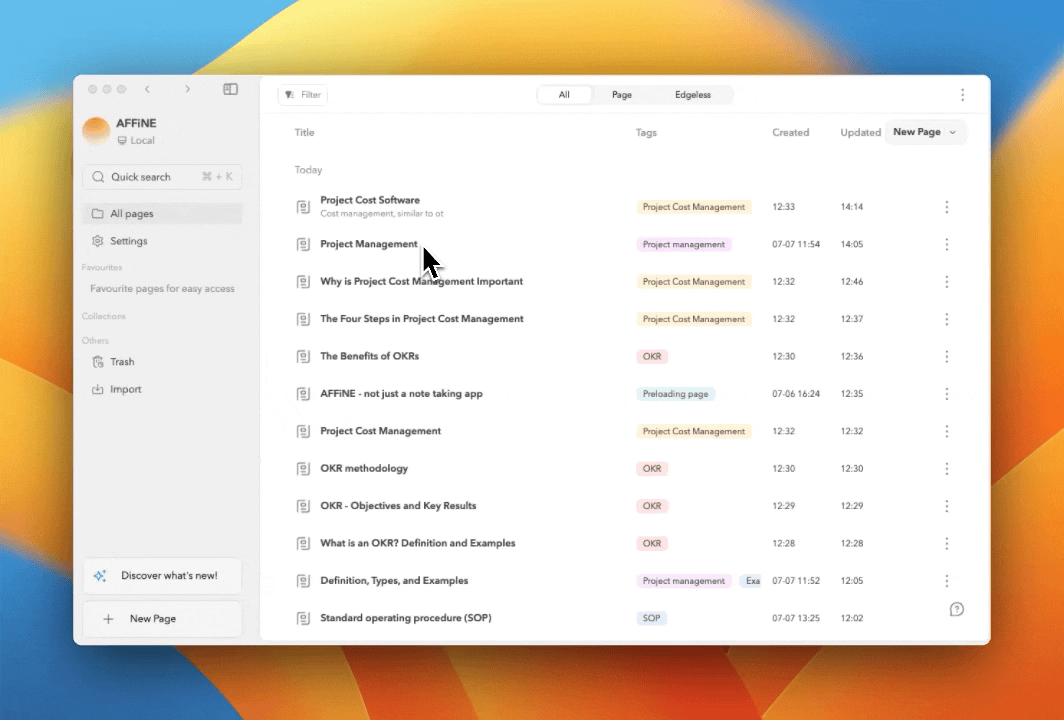Open the Project Management page title
This screenshot has height=720, width=1064.
tap(369, 244)
